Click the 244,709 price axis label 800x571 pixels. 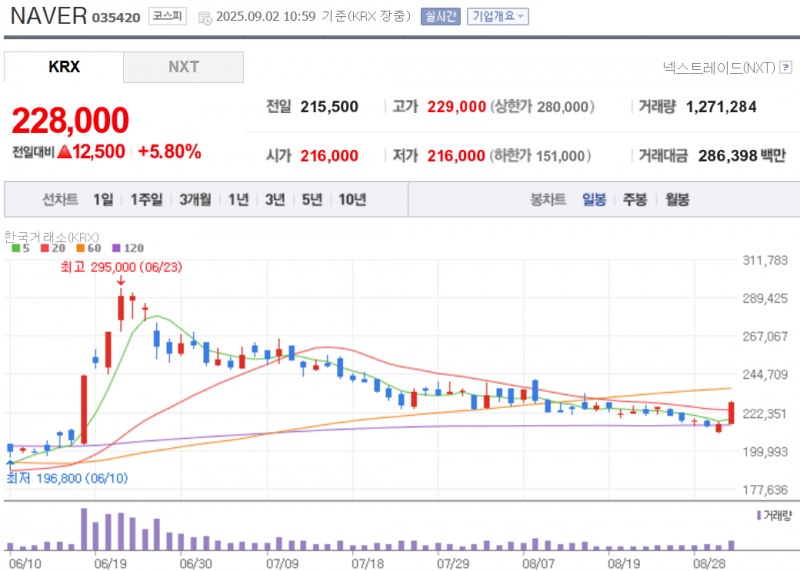[765, 375]
